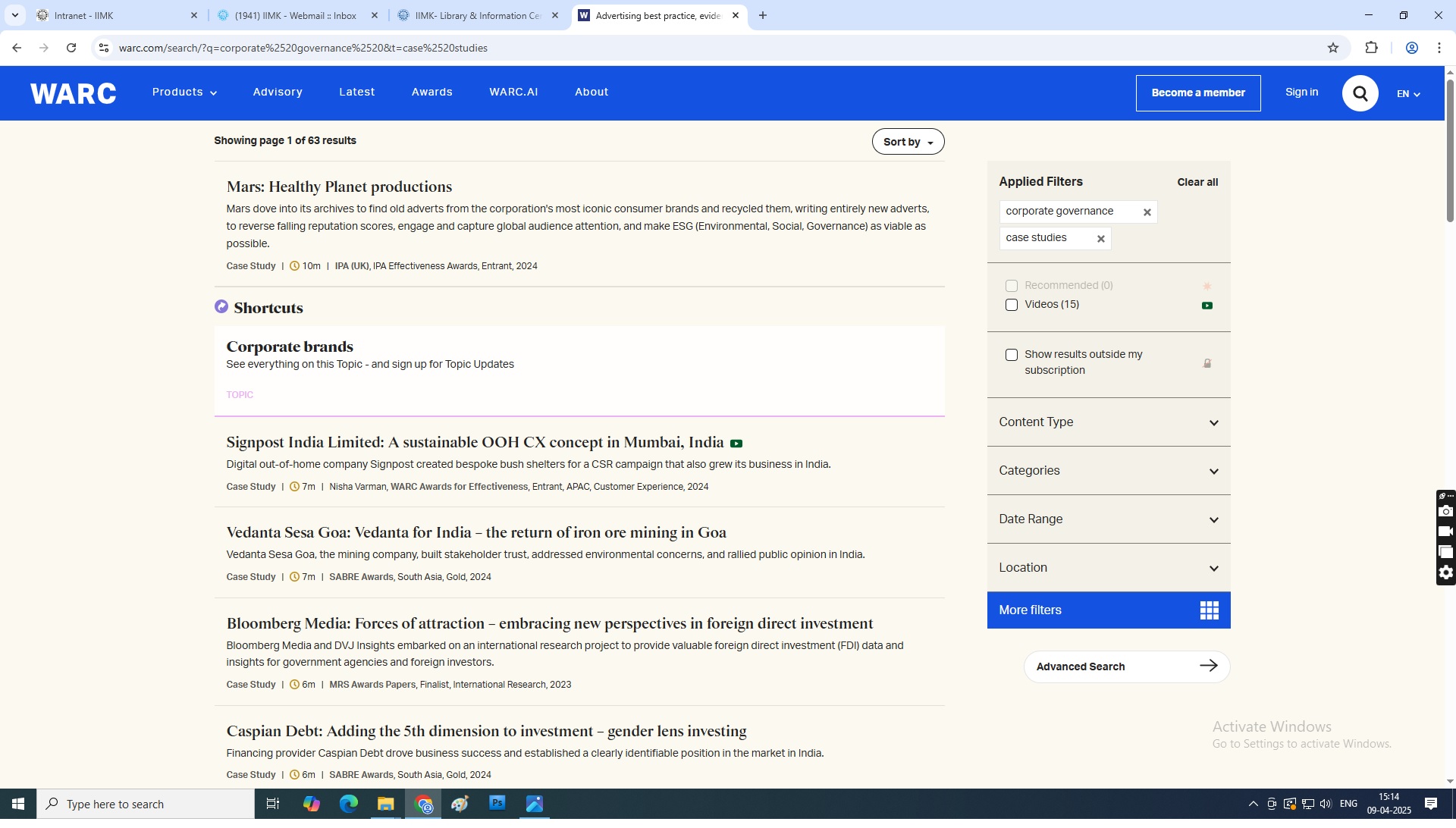The width and height of the screenshot is (1456, 828).
Task: Click the page's vertical scrollbar thumb
Action: [x=1449, y=152]
